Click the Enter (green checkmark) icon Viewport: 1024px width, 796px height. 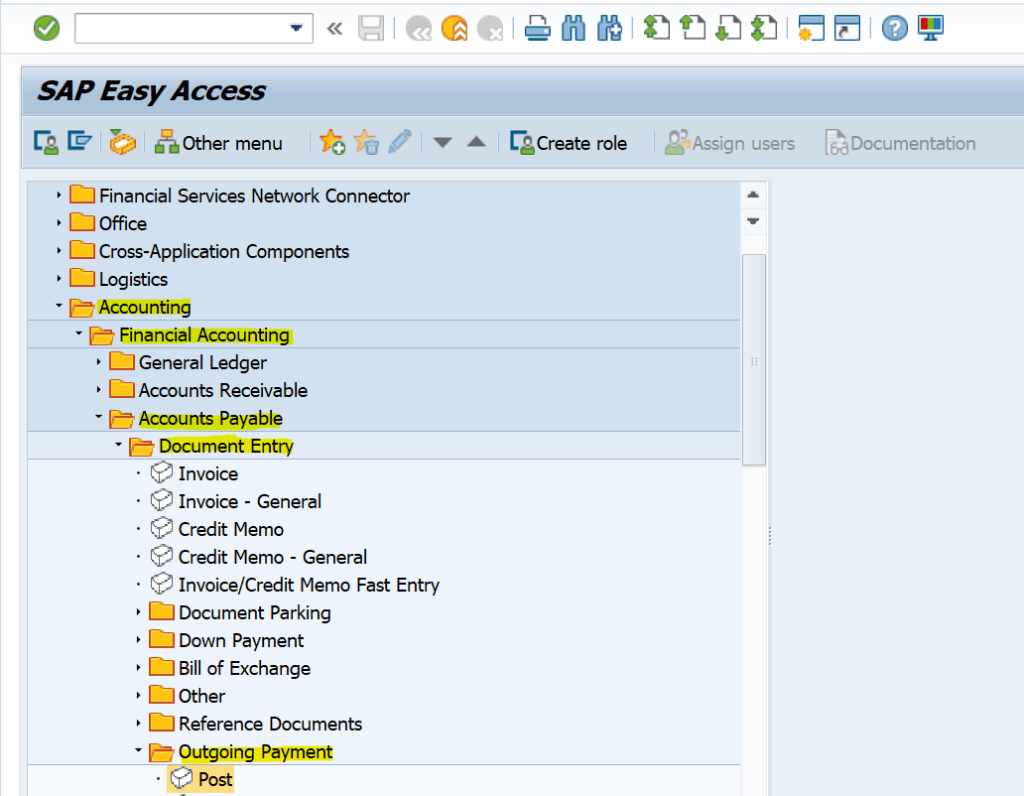(45, 28)
